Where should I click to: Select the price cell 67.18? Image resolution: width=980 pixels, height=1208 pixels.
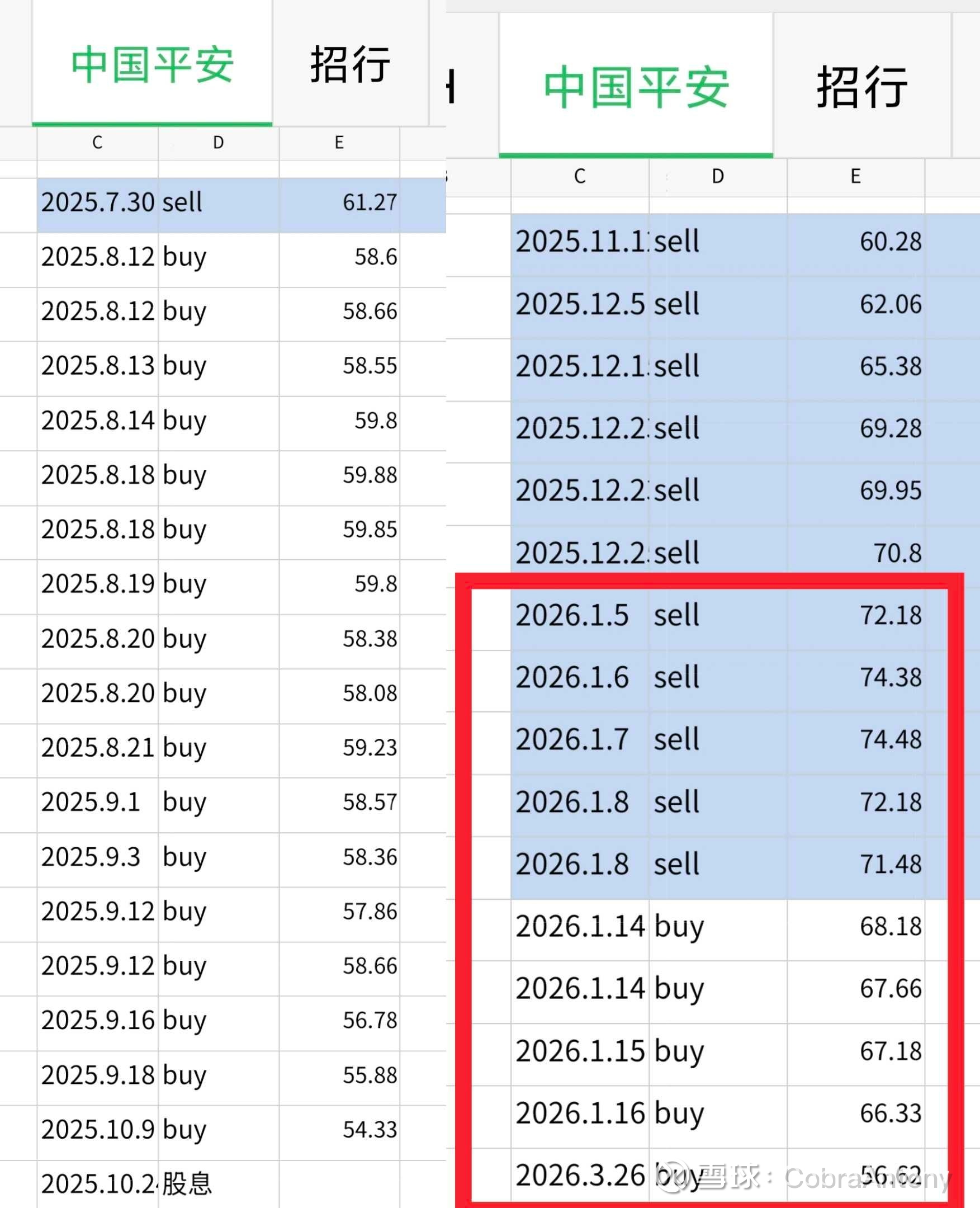pyautogui.click(x=856, y=1054)
